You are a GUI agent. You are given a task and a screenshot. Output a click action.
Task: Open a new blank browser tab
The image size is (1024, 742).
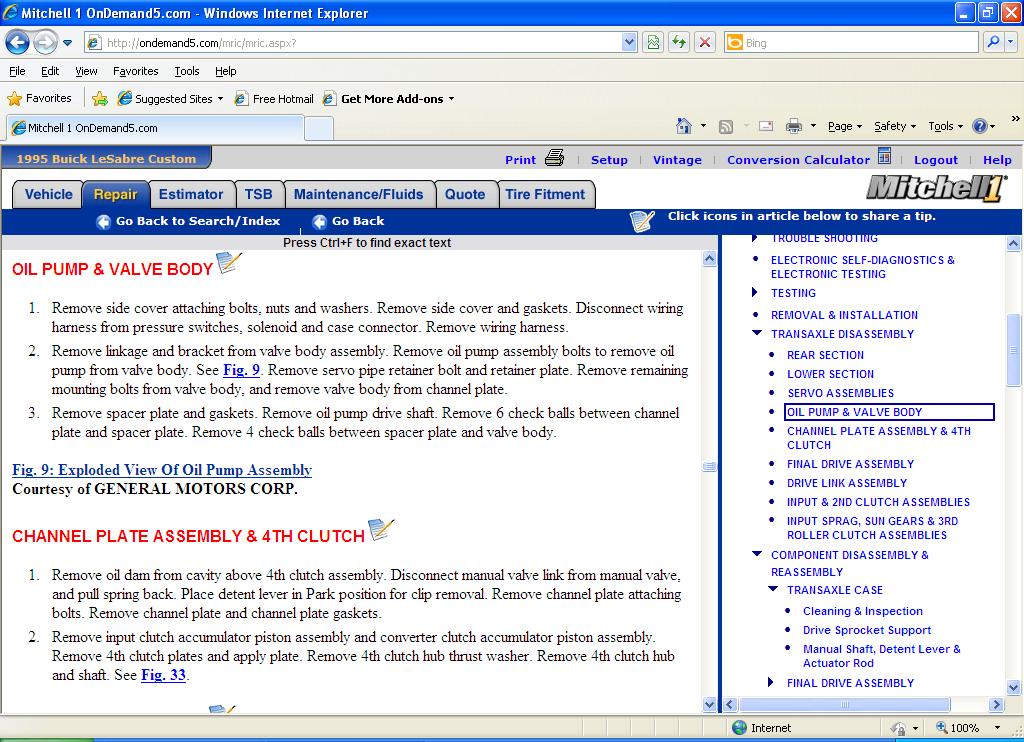(319, 128)
